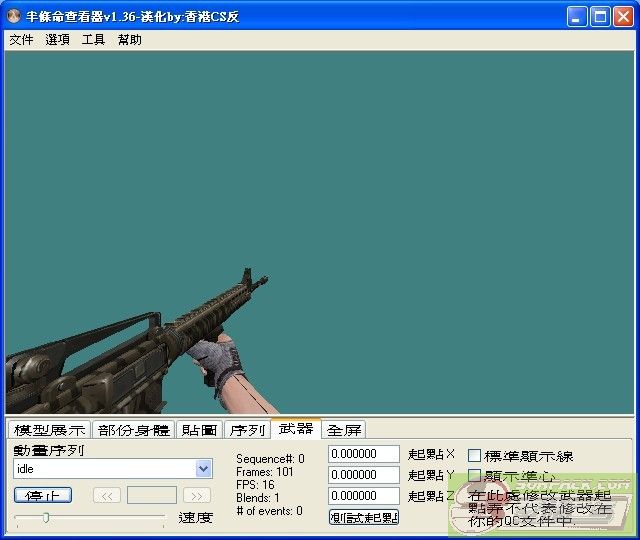The width and height of the screenshot is (640, 540).
Task: Click the frame number field between arrows
Action: [x=152, y=495]
